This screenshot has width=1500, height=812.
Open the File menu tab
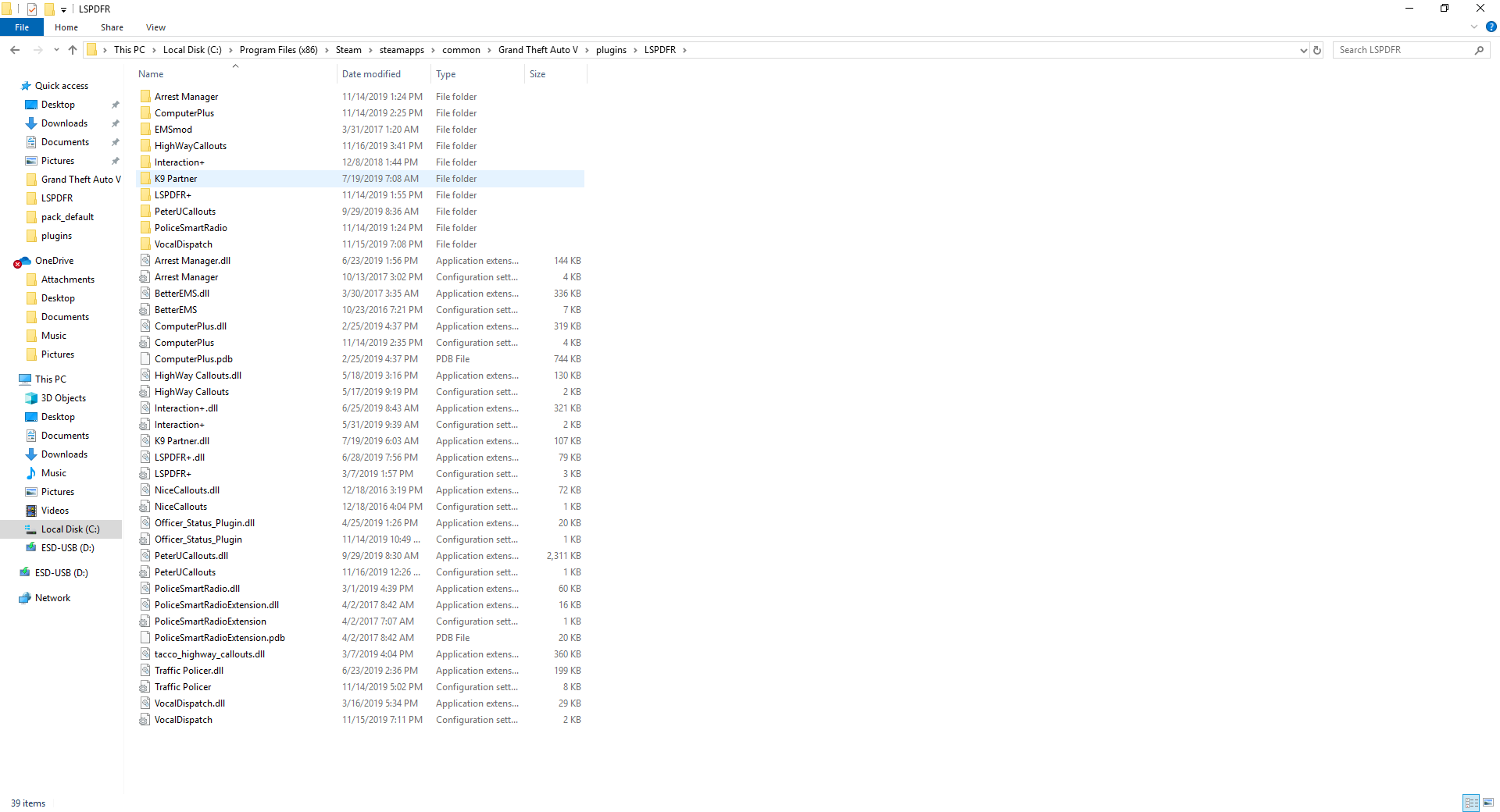[22, 27]
